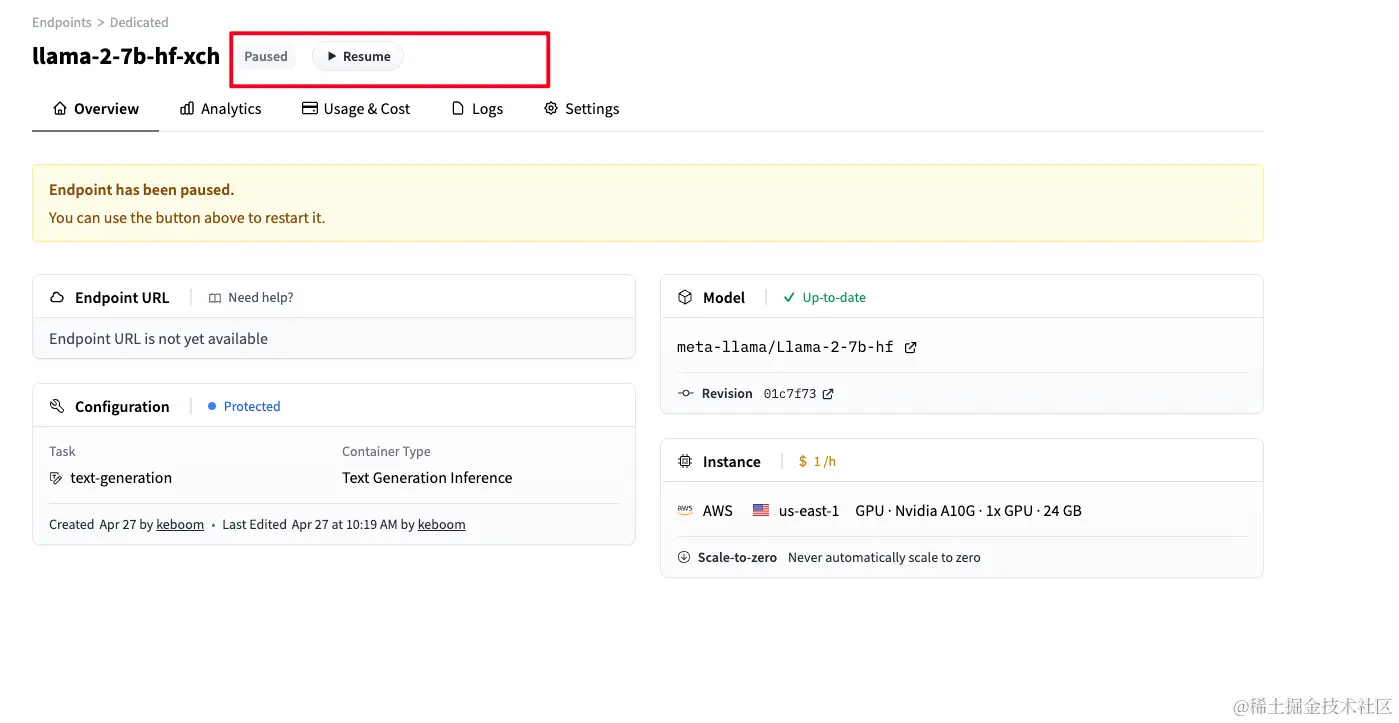Viewport: 1399px width, 723px height.
Task: Click the us-east-1 region text
Action: (809, 511)
